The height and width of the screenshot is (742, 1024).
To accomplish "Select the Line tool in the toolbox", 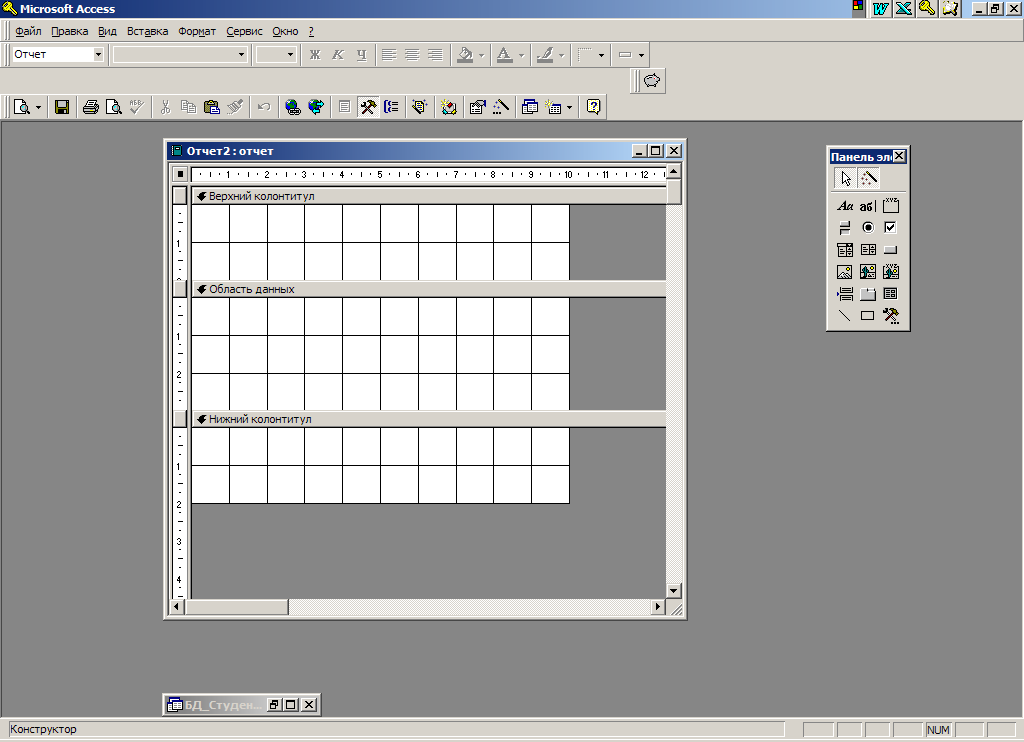I will click(x=845, y=315).
